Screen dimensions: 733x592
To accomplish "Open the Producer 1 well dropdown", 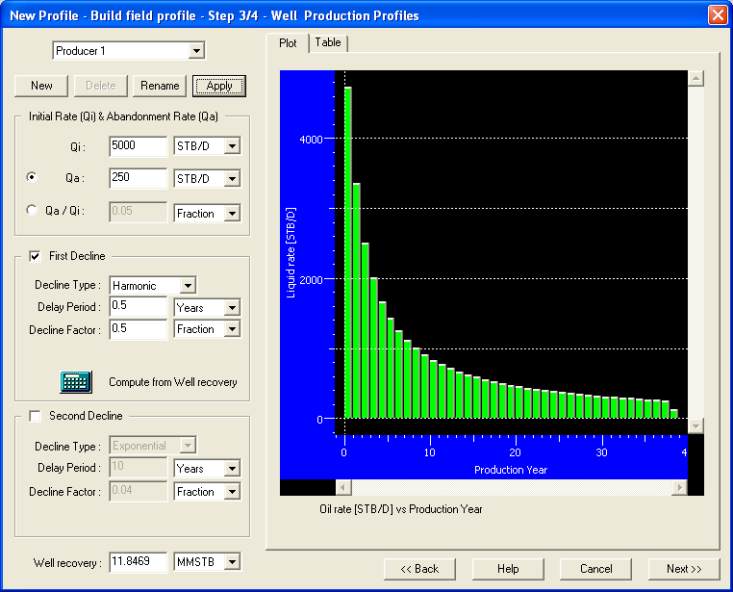I will (196, 51).
